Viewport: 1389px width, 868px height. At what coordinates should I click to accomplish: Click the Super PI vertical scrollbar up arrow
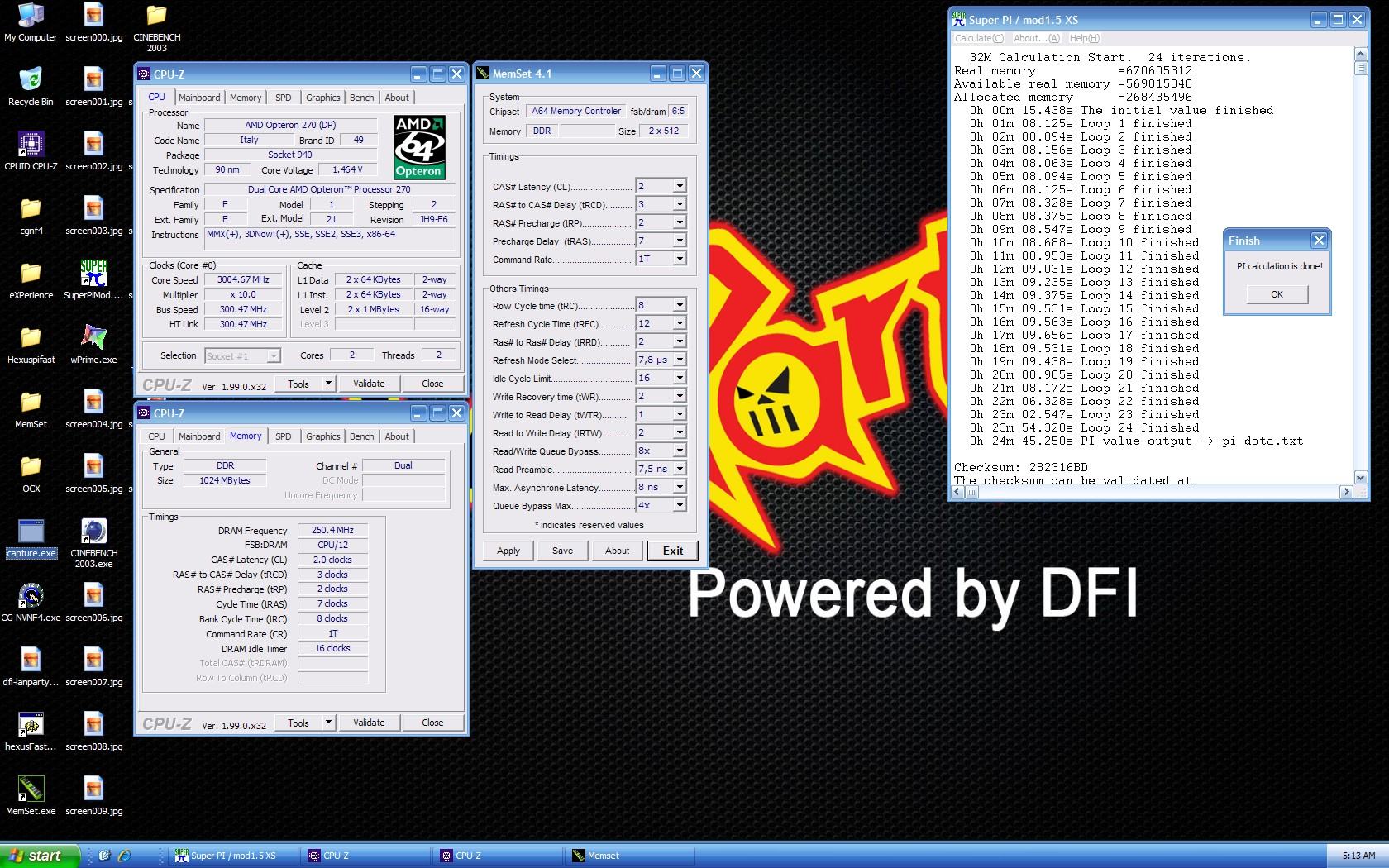[1361, 55]
